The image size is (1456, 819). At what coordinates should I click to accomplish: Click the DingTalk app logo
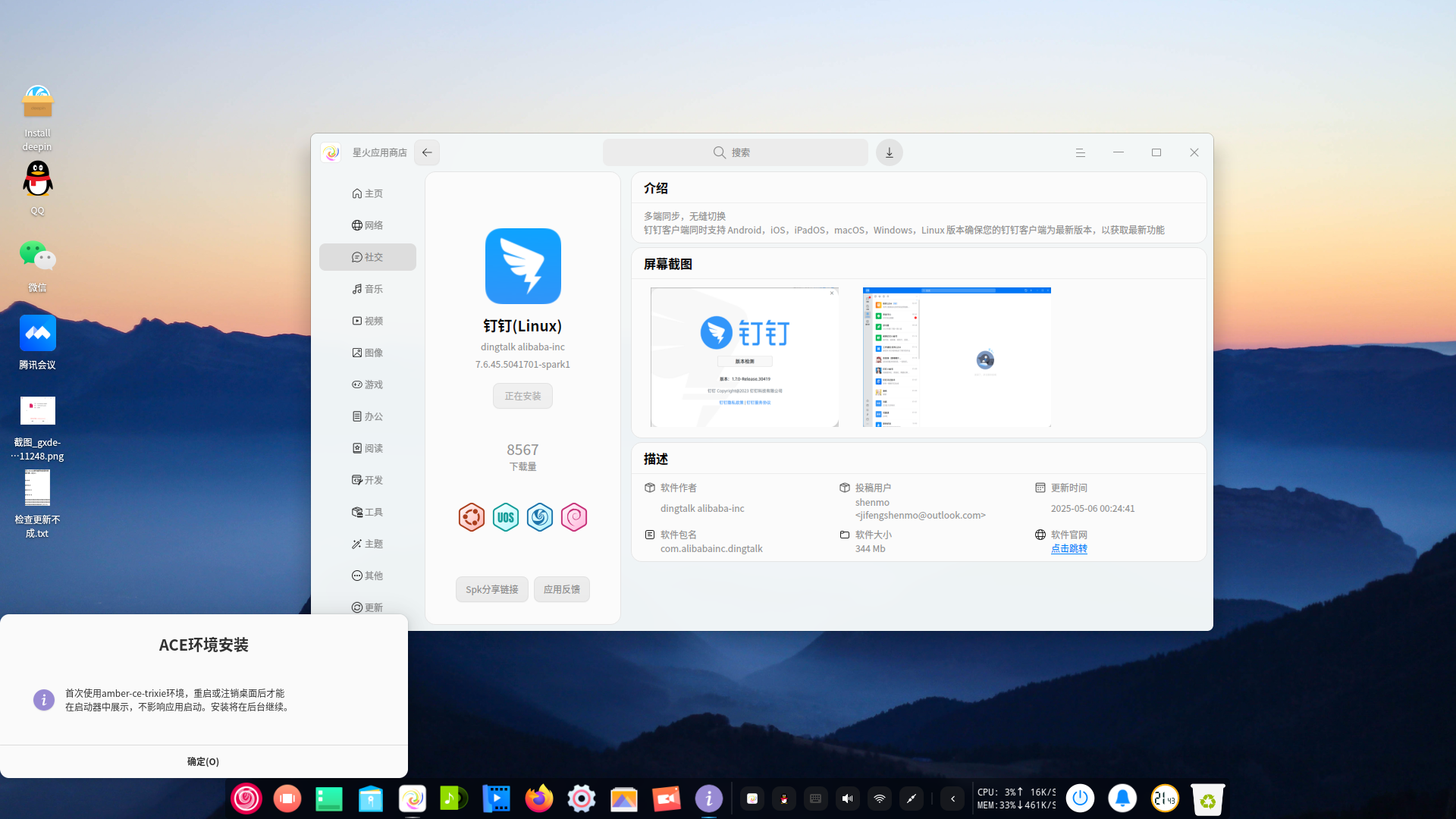pos(523,266)
